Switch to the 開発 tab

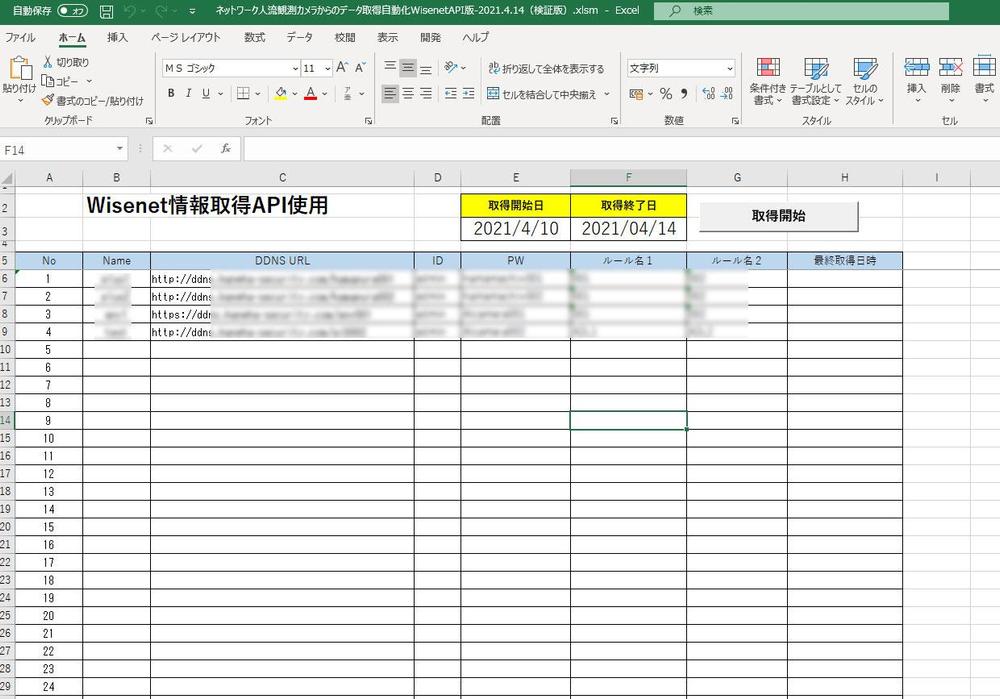coord(430,38)
